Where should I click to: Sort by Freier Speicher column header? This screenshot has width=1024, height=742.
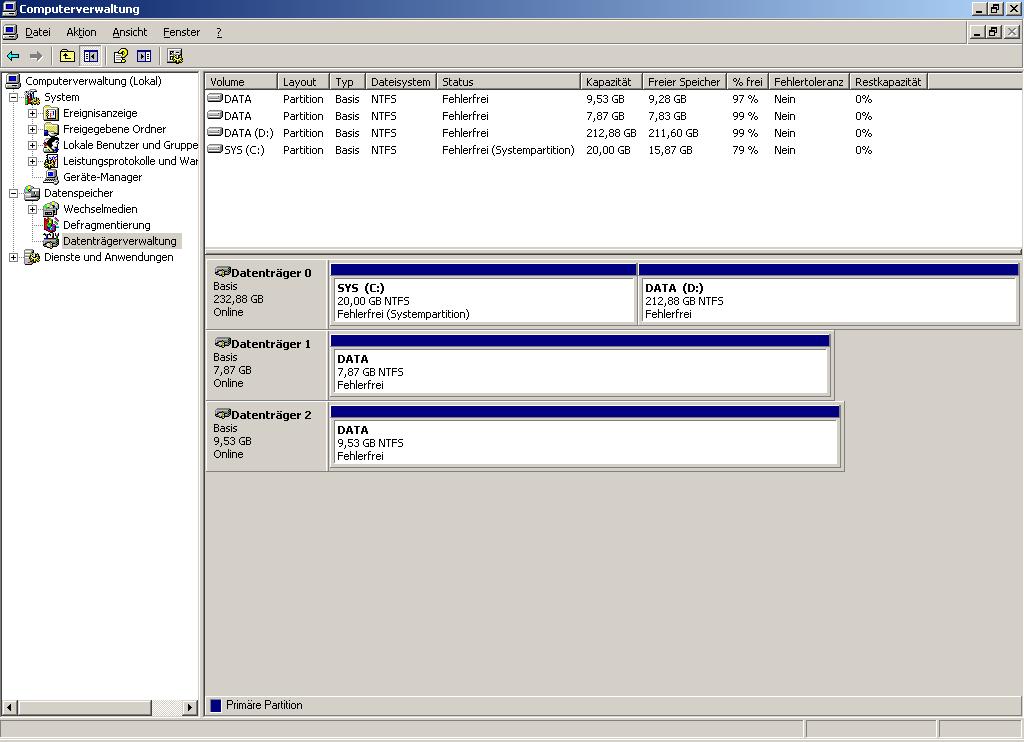[x=684, y=82]
